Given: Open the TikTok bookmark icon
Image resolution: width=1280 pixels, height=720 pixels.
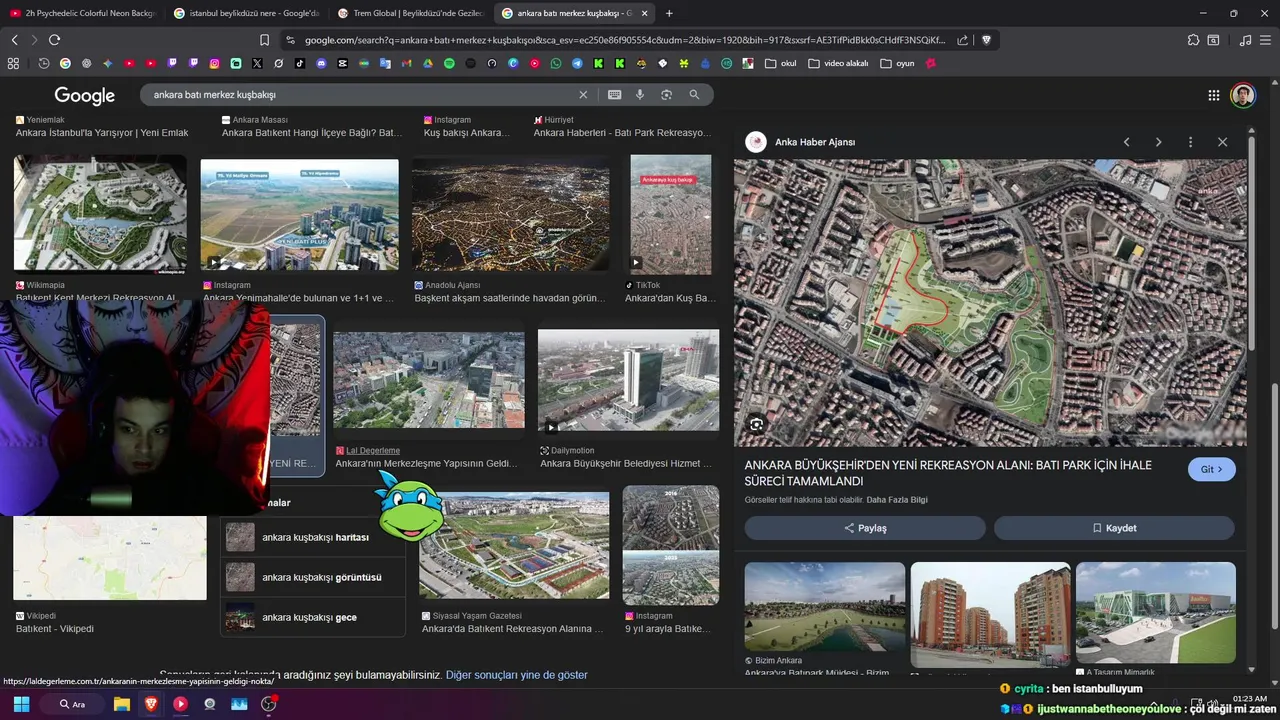Looking at the screenshot, I should click(300, 63).
